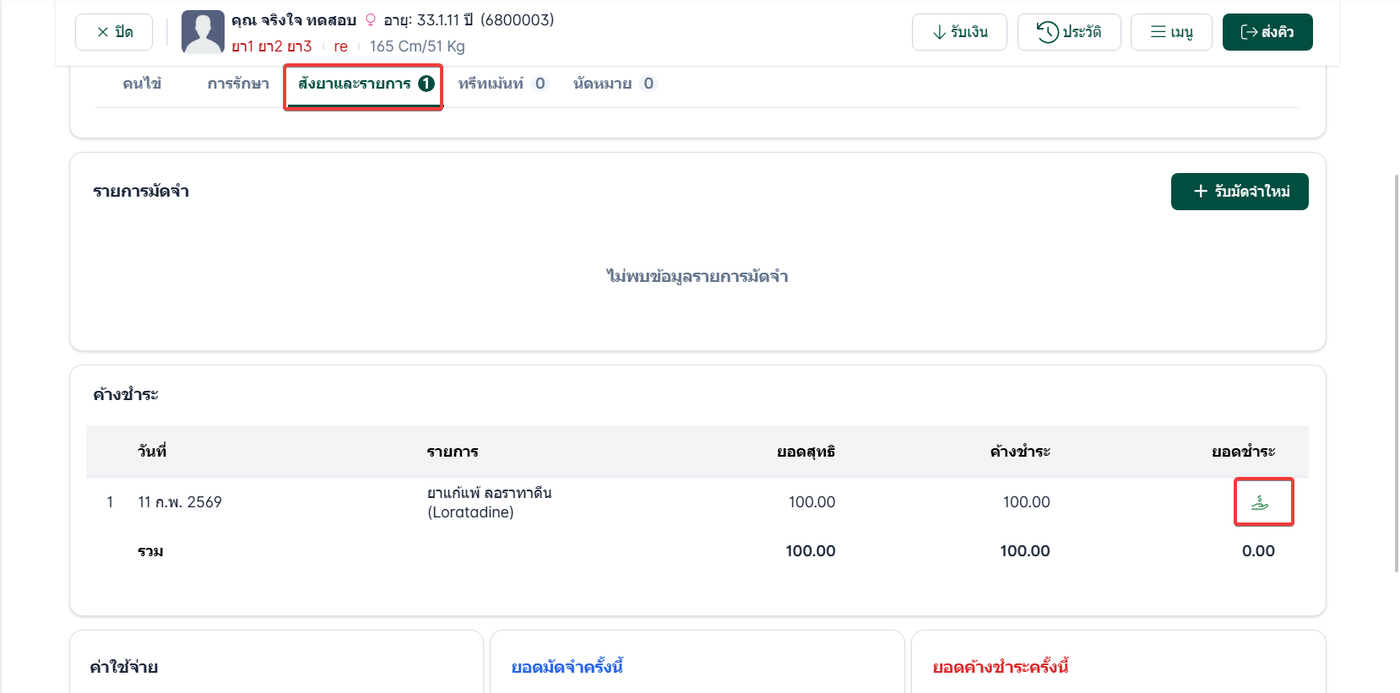Switch to the การรักษา tab
Image resolution: width=1400 pixels, height=693 pixels.
(x=238, y=84)
